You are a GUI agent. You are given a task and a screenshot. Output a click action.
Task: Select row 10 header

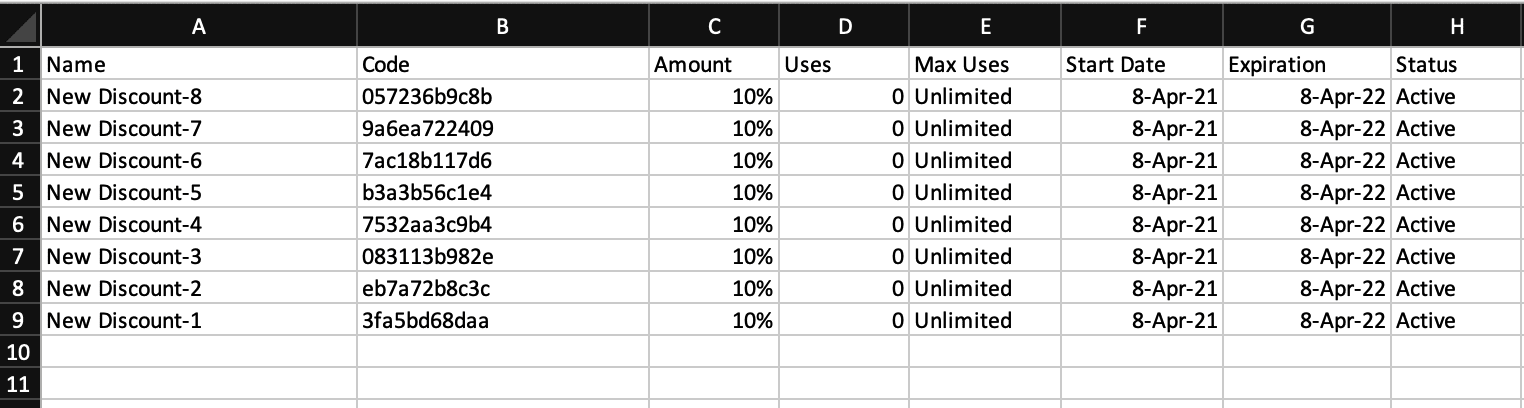click(20, 353)
